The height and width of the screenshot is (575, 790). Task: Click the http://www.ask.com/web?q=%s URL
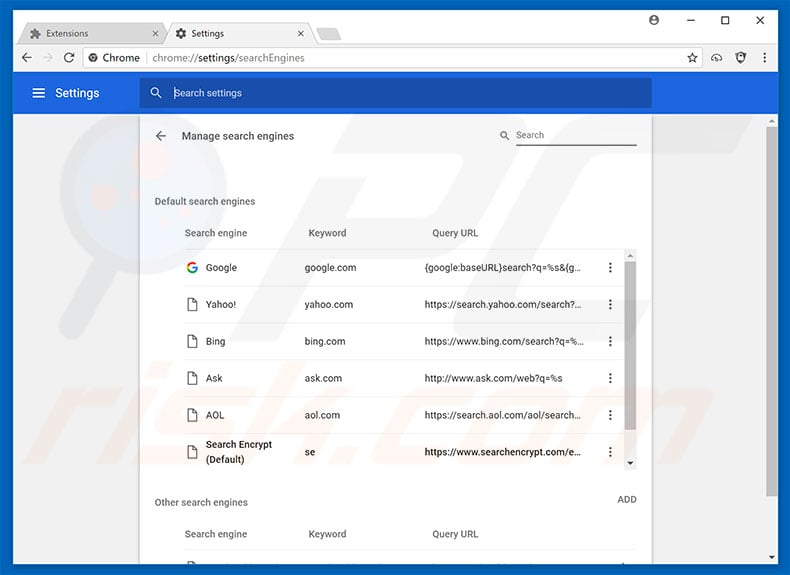493,378
